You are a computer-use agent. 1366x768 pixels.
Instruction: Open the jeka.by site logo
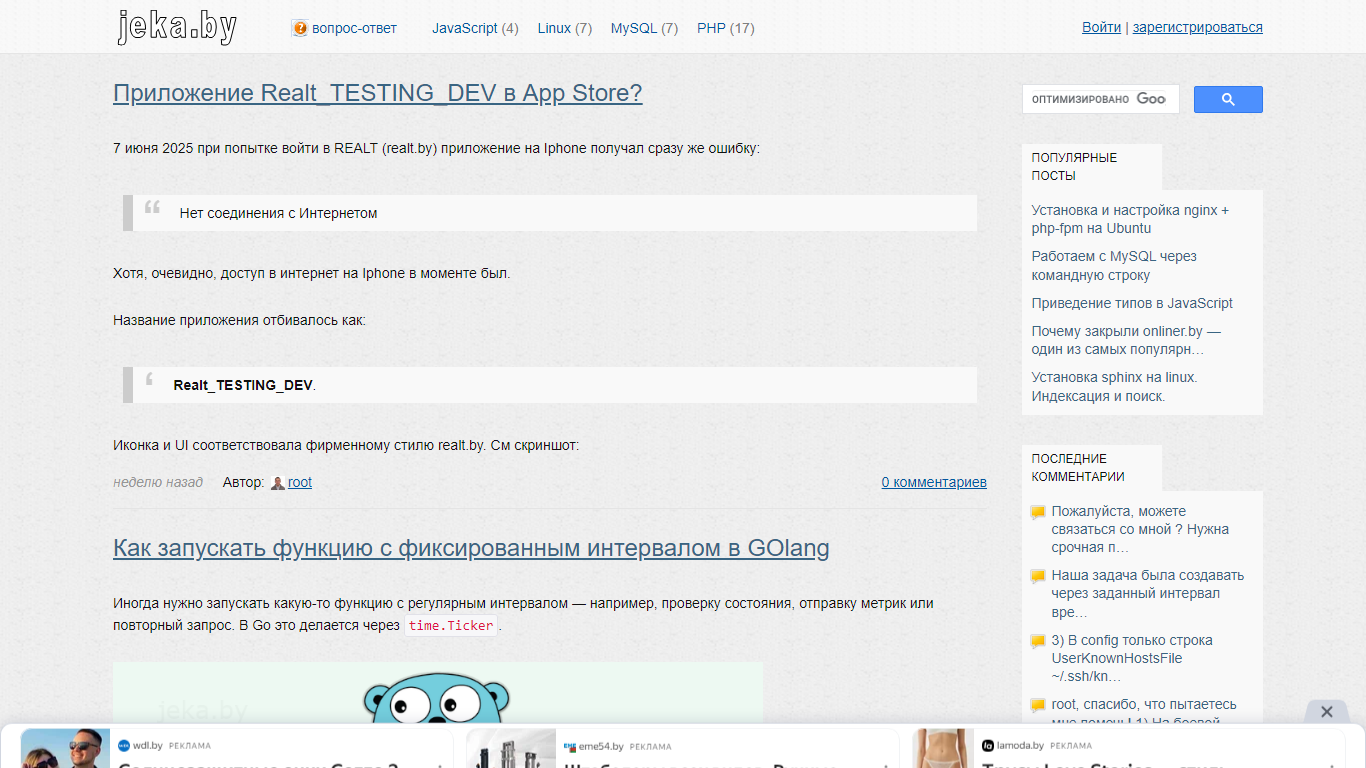[x=177, y=27]
